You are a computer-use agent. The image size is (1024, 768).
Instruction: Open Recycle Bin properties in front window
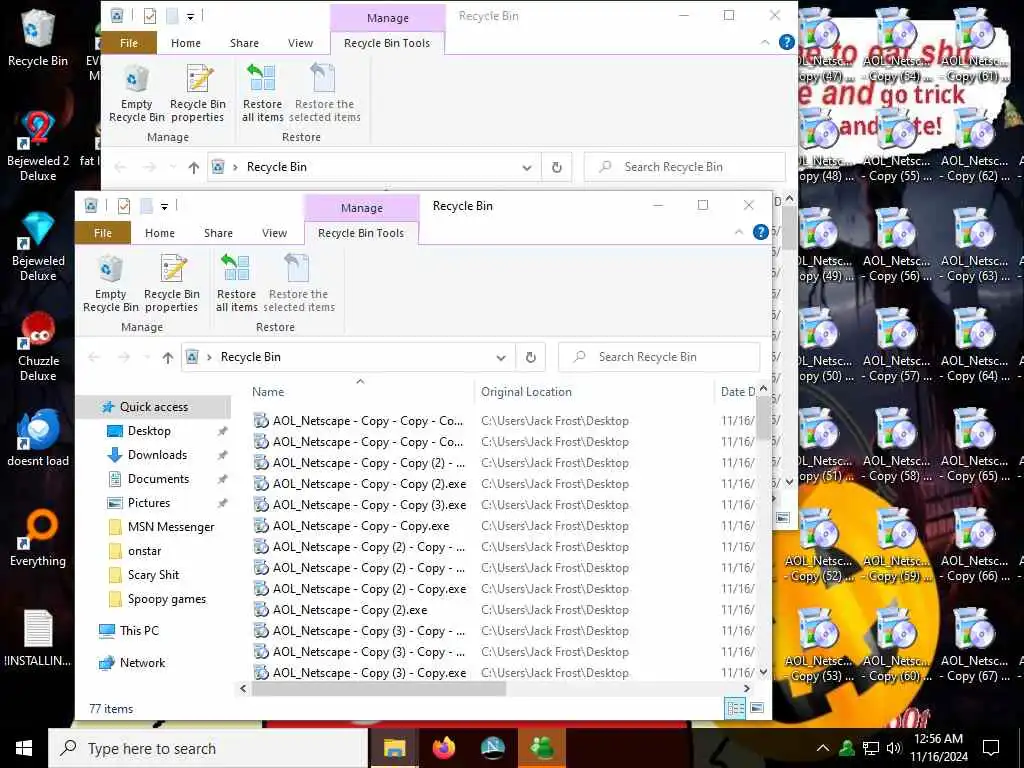coord(172,284)
